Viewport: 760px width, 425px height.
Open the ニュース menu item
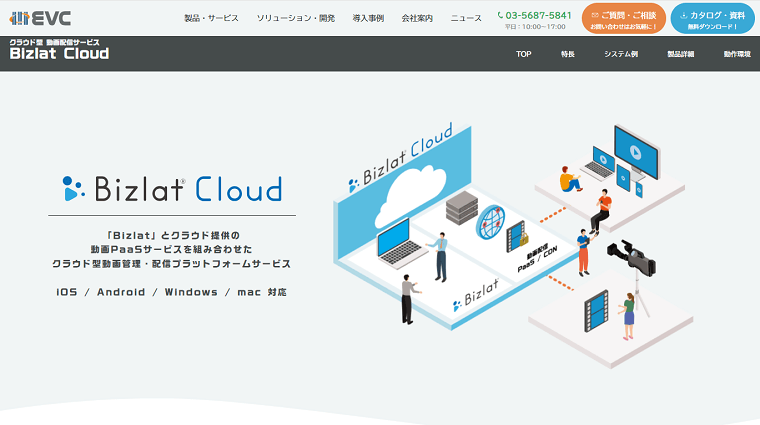click(x=466, y=18)
